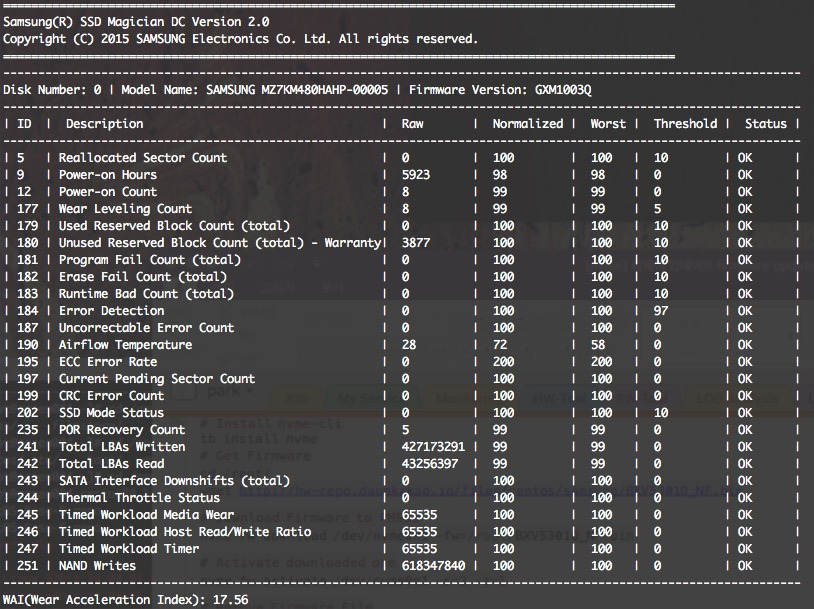The image size is (814, 609).
Task: Select normalized value 72 in Airflow row
Action: point(500,345)
